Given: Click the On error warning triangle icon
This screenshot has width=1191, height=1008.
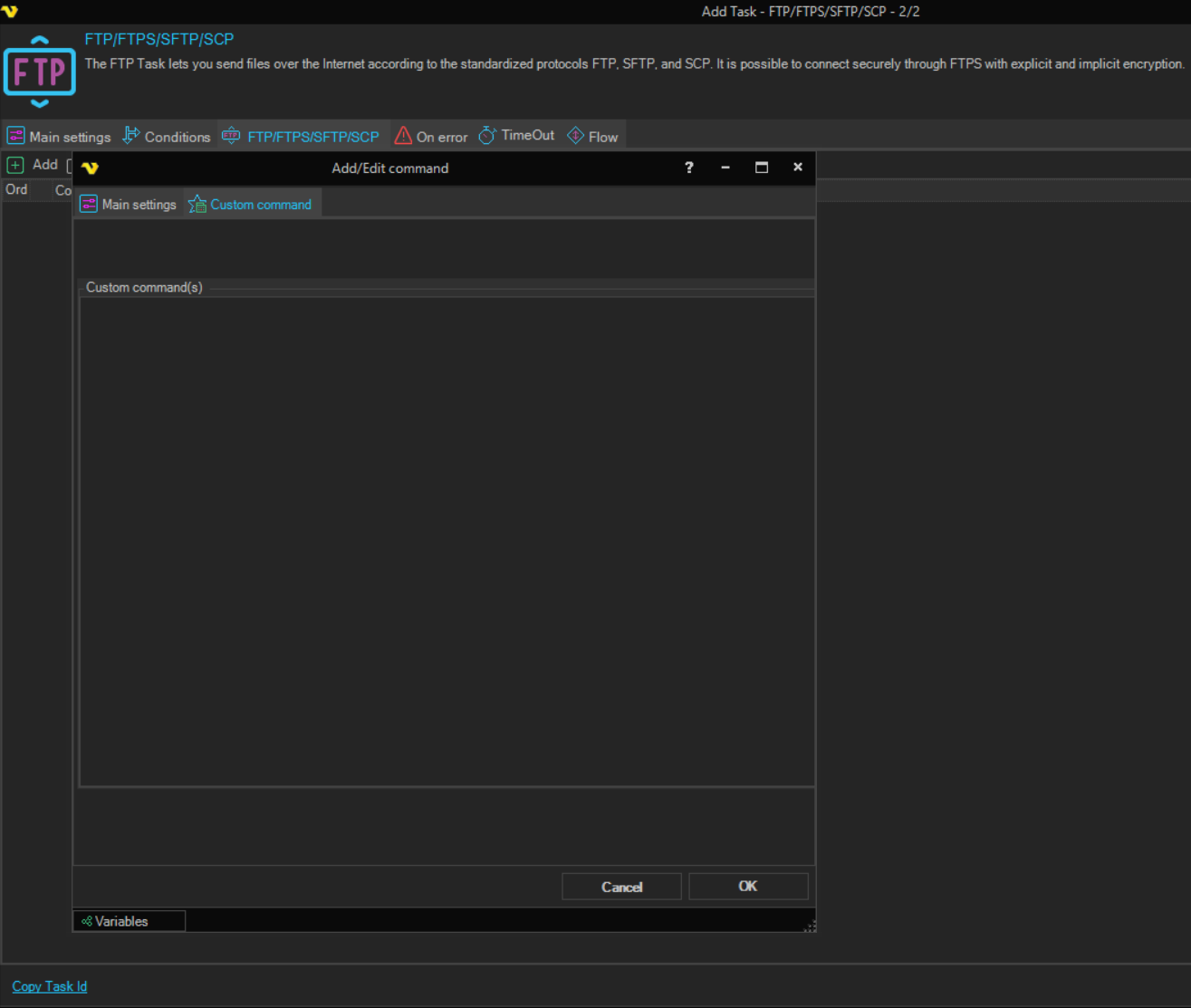Looking at the screenshot, I should pyautogui.click(x=403, y=136).
